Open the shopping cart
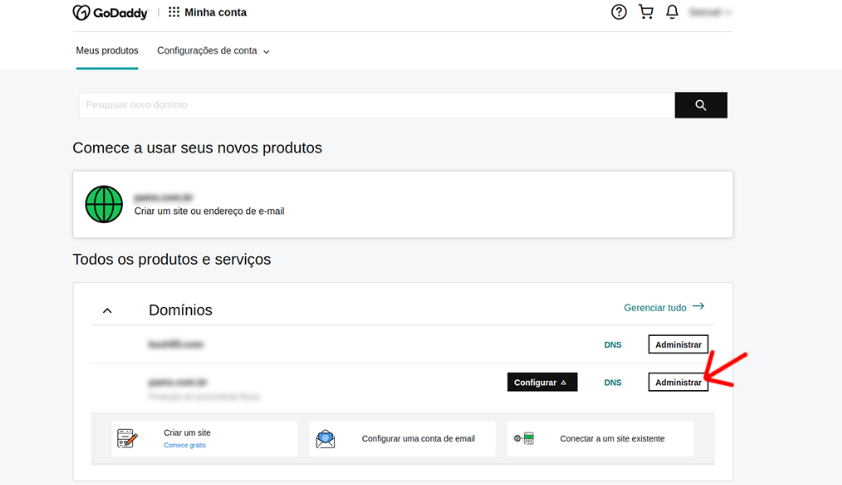 (646, 12)
